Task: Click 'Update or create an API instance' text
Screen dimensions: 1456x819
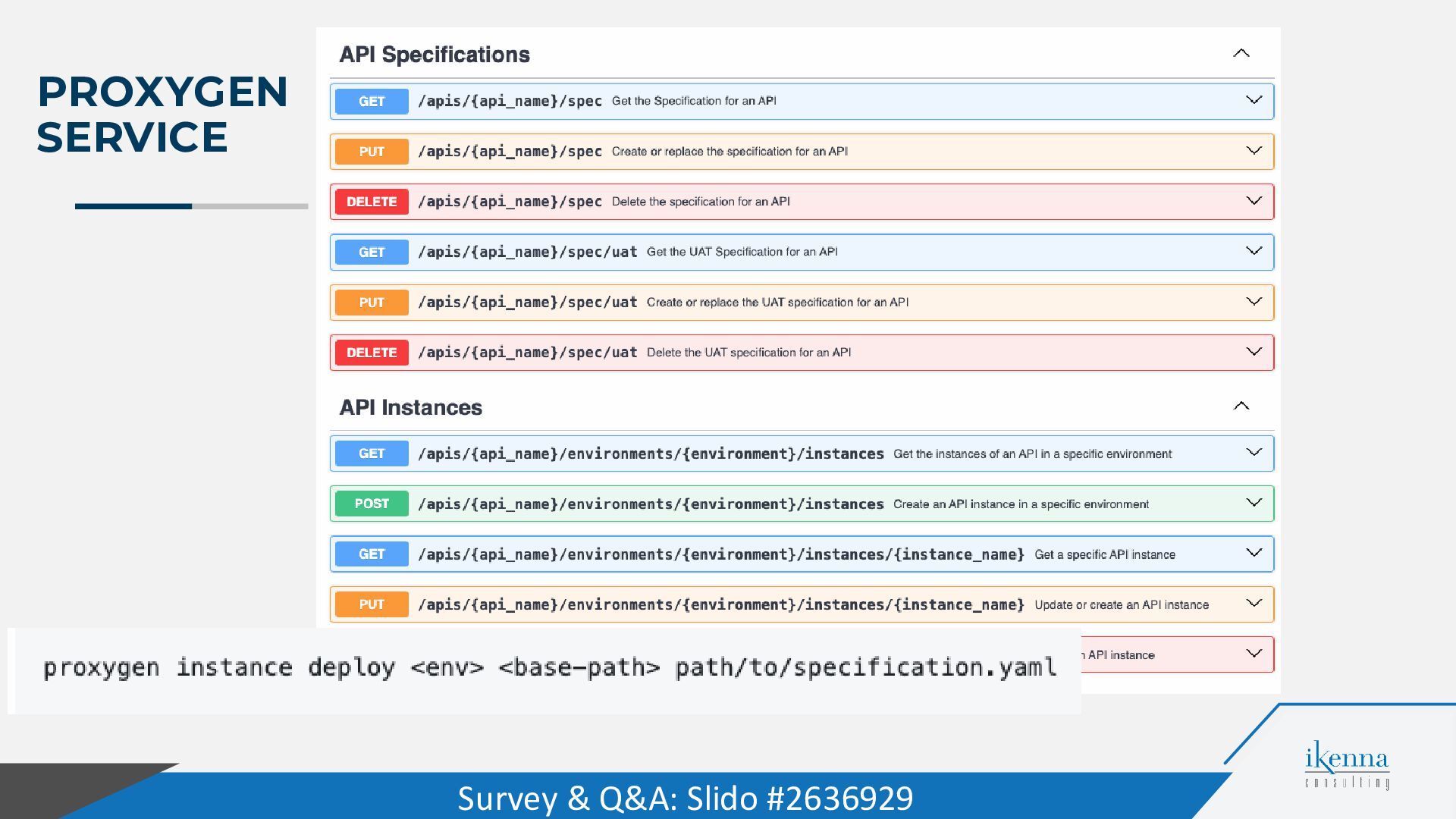Action: 1122,605
